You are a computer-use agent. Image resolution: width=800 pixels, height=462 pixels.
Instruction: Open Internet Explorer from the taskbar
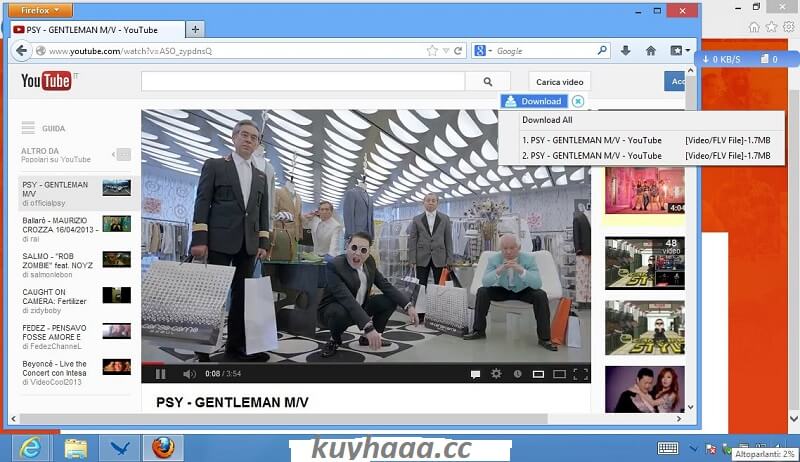click(x=31, y=448)
